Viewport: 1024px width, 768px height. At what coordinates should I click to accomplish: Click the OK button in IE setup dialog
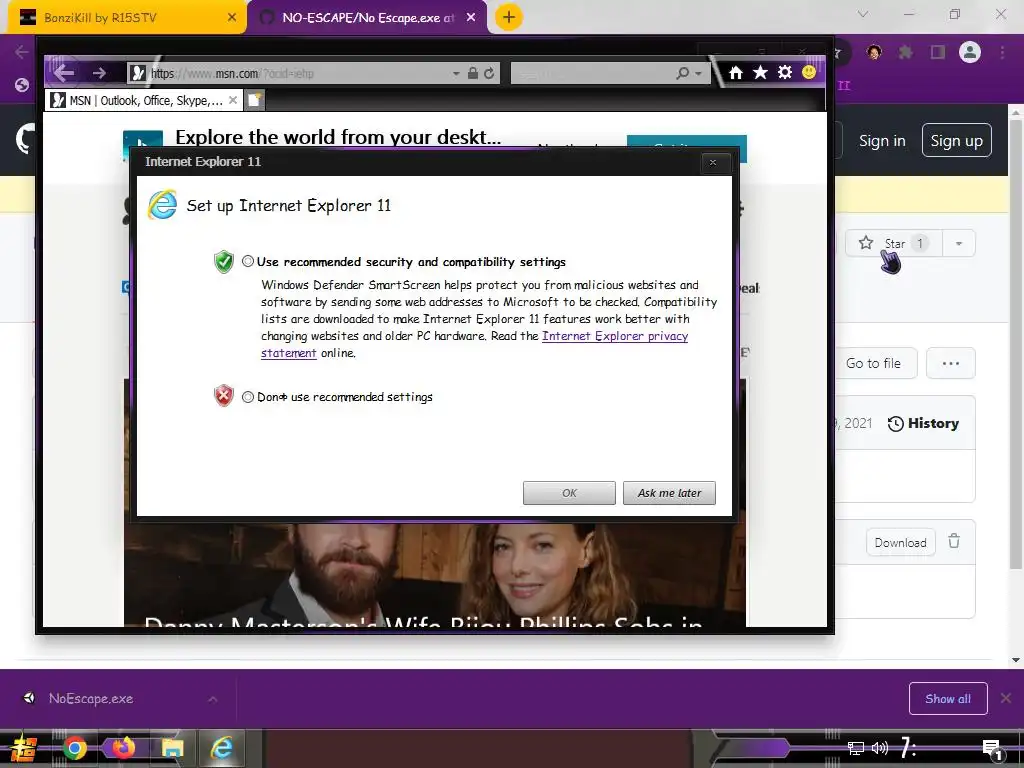(x=569, y=493)
